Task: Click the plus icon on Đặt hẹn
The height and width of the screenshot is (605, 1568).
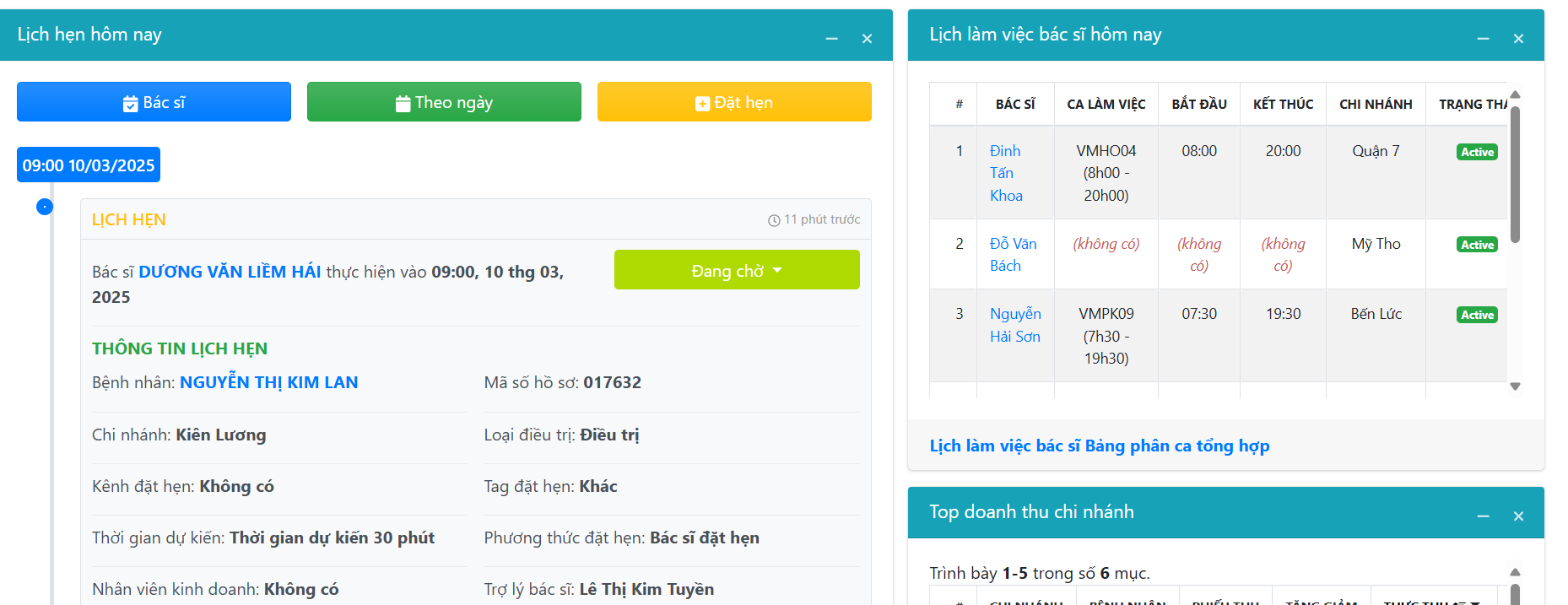Action: [x=702, y=103]
